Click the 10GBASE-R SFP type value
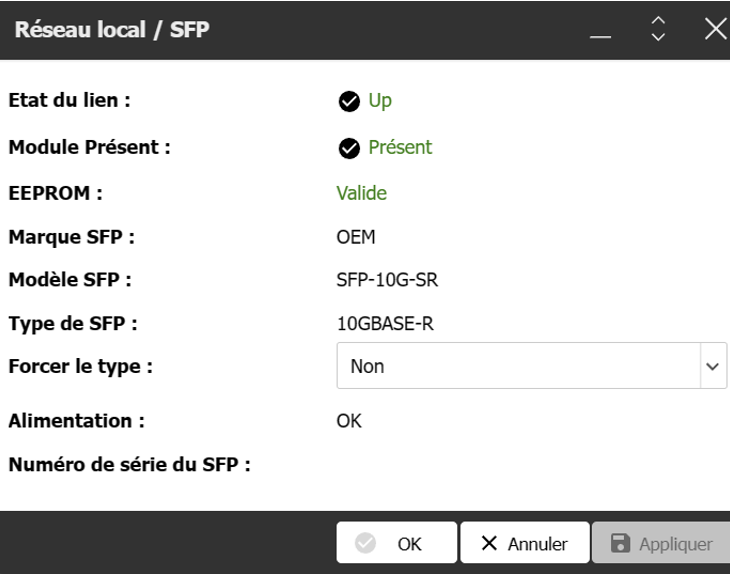The height and width of the screenshot is (574, 730). 385,324
